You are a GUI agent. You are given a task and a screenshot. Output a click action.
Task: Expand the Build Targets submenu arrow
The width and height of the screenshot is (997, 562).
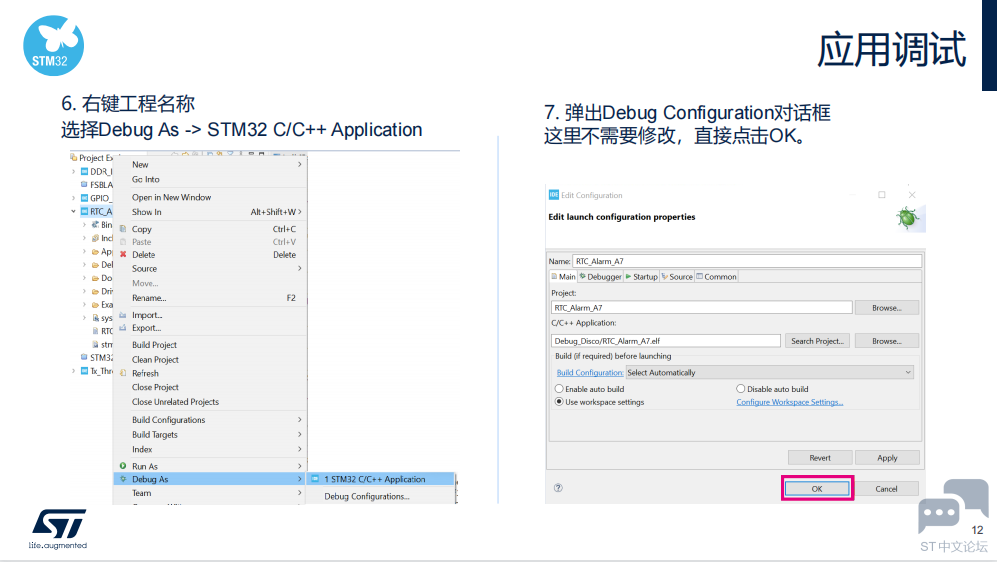click(x=299, y=434)
